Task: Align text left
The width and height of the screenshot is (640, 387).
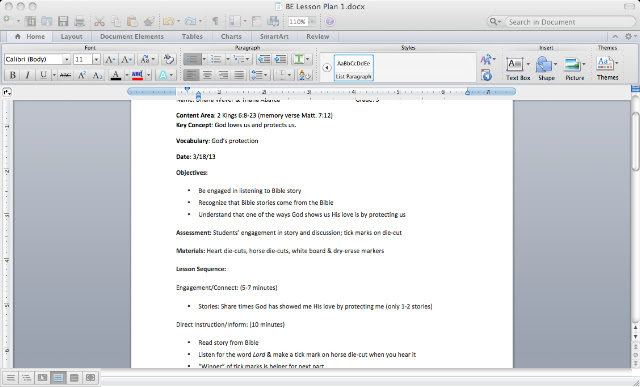Action: (x=191, y=75)
